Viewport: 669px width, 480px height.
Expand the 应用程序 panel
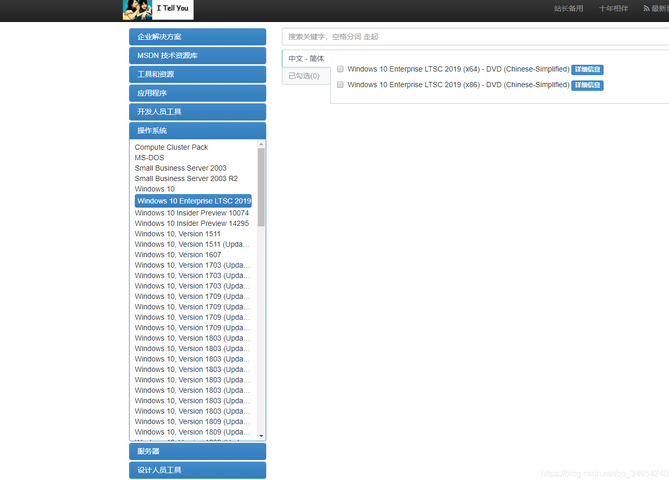(x=198, y=93)
